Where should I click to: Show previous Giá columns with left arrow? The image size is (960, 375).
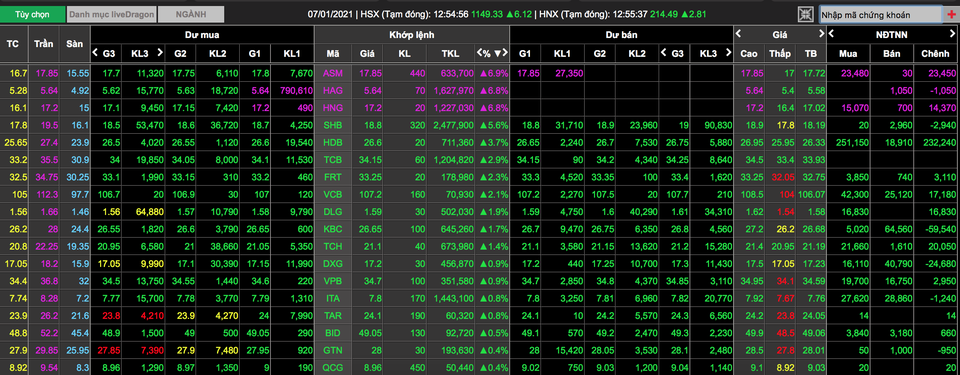point(738,34)
